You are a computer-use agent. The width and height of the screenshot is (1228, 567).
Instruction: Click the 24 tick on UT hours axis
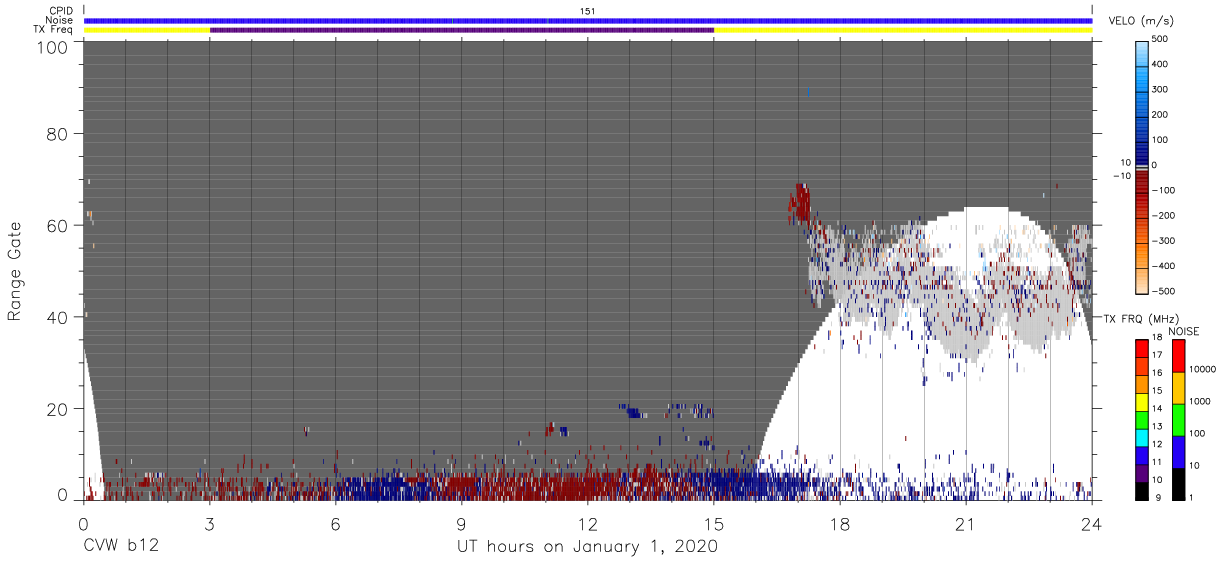(1092, 524)
